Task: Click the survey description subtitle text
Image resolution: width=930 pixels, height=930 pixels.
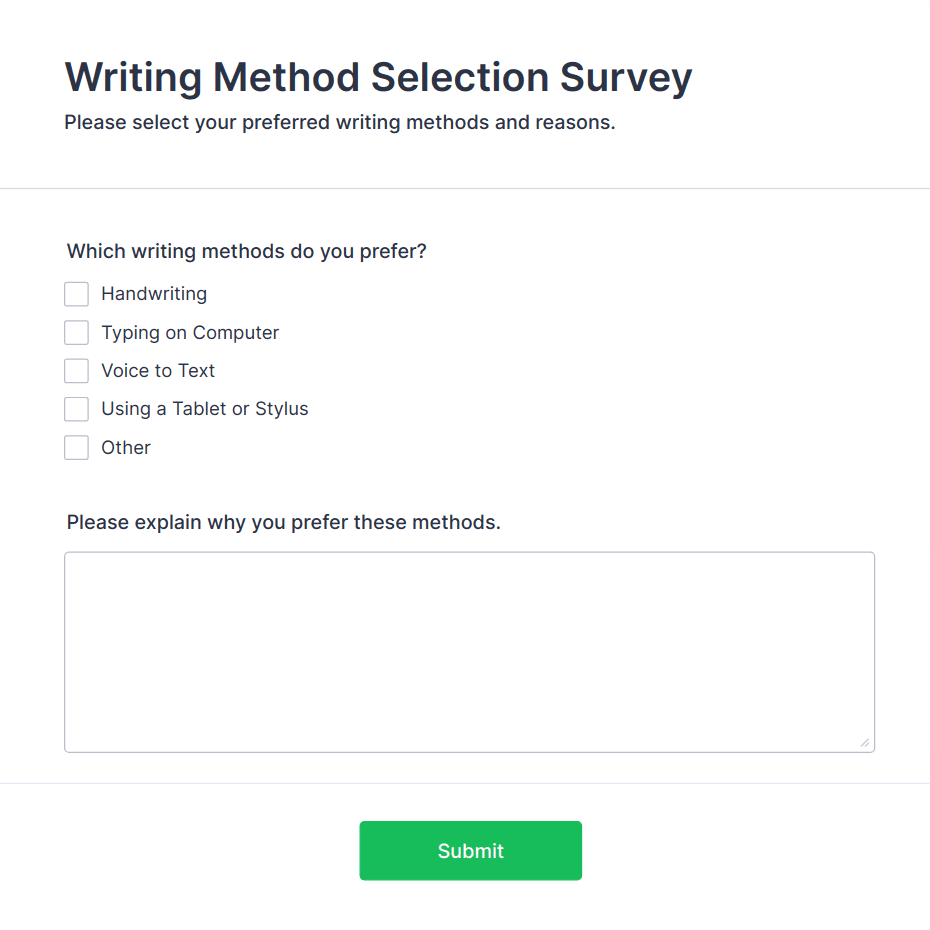Action: pos(339,122)
